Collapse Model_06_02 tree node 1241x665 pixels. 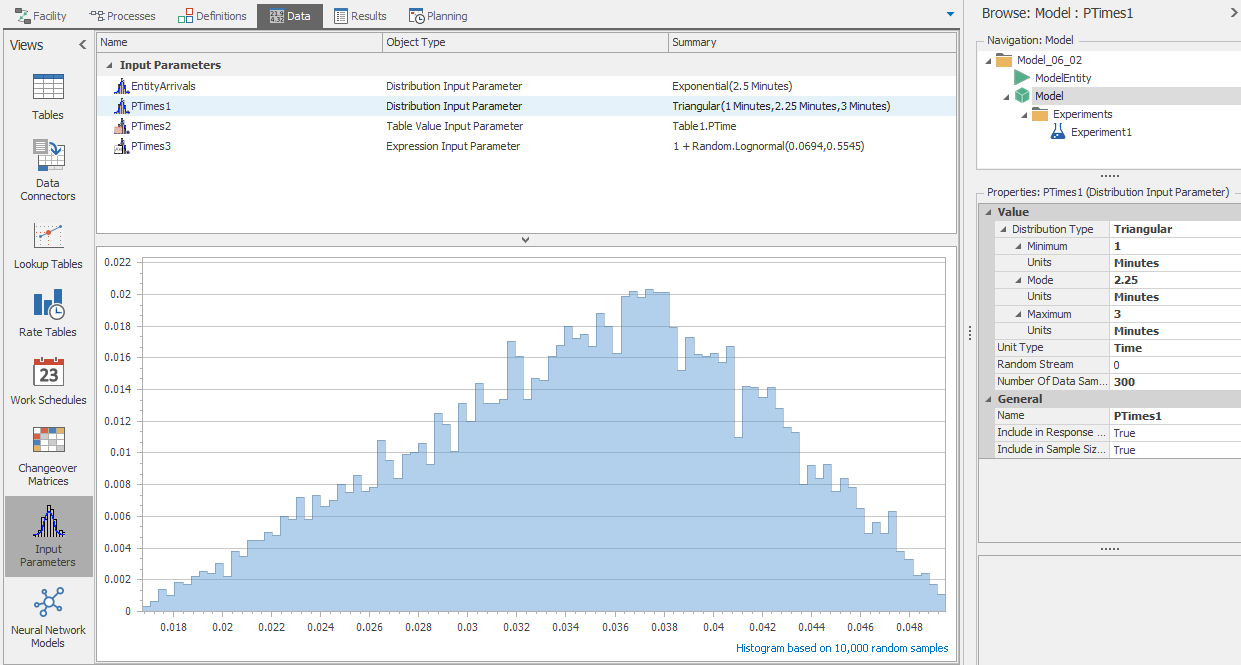coord(989,60)
